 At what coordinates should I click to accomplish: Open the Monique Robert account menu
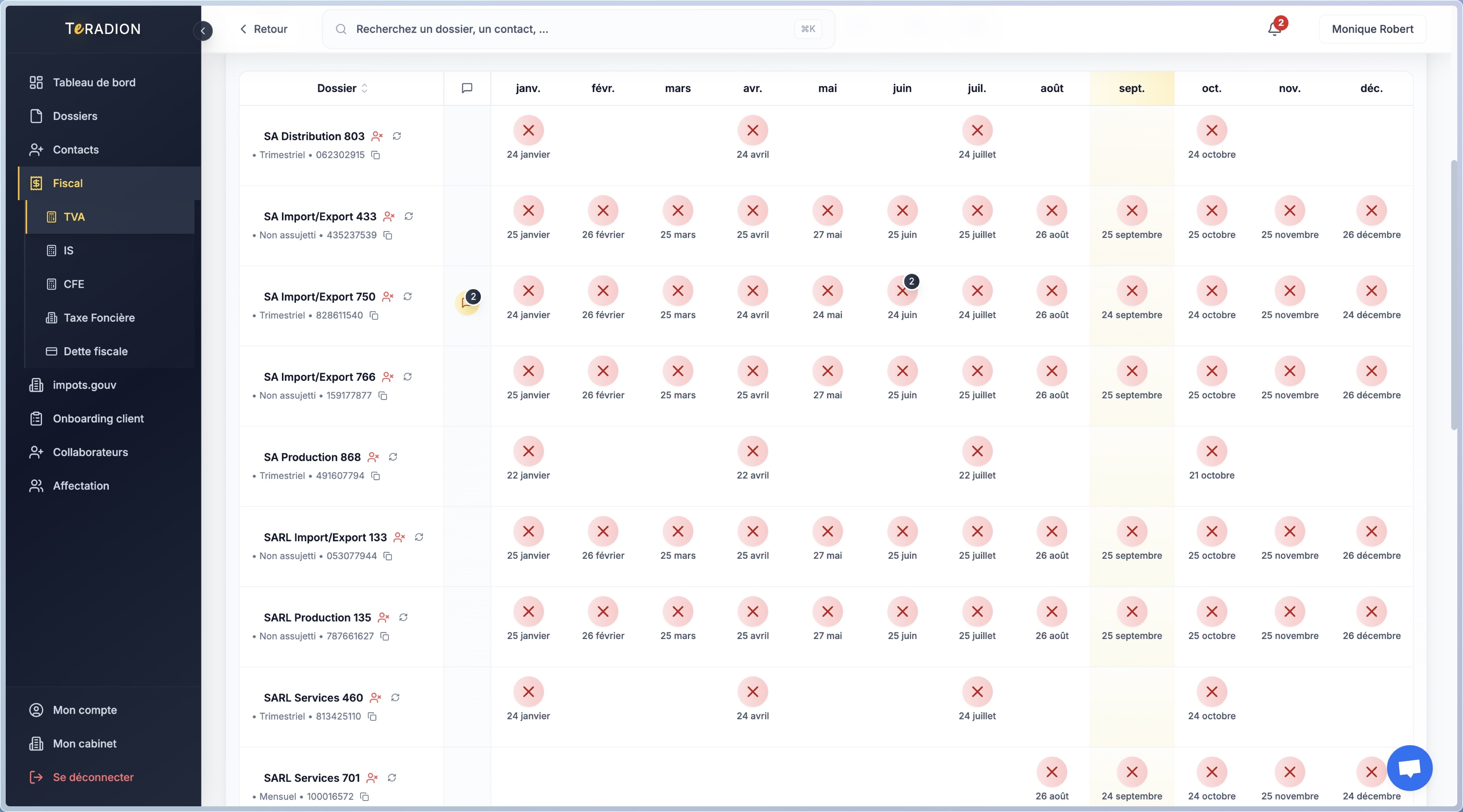[1372, 28]
